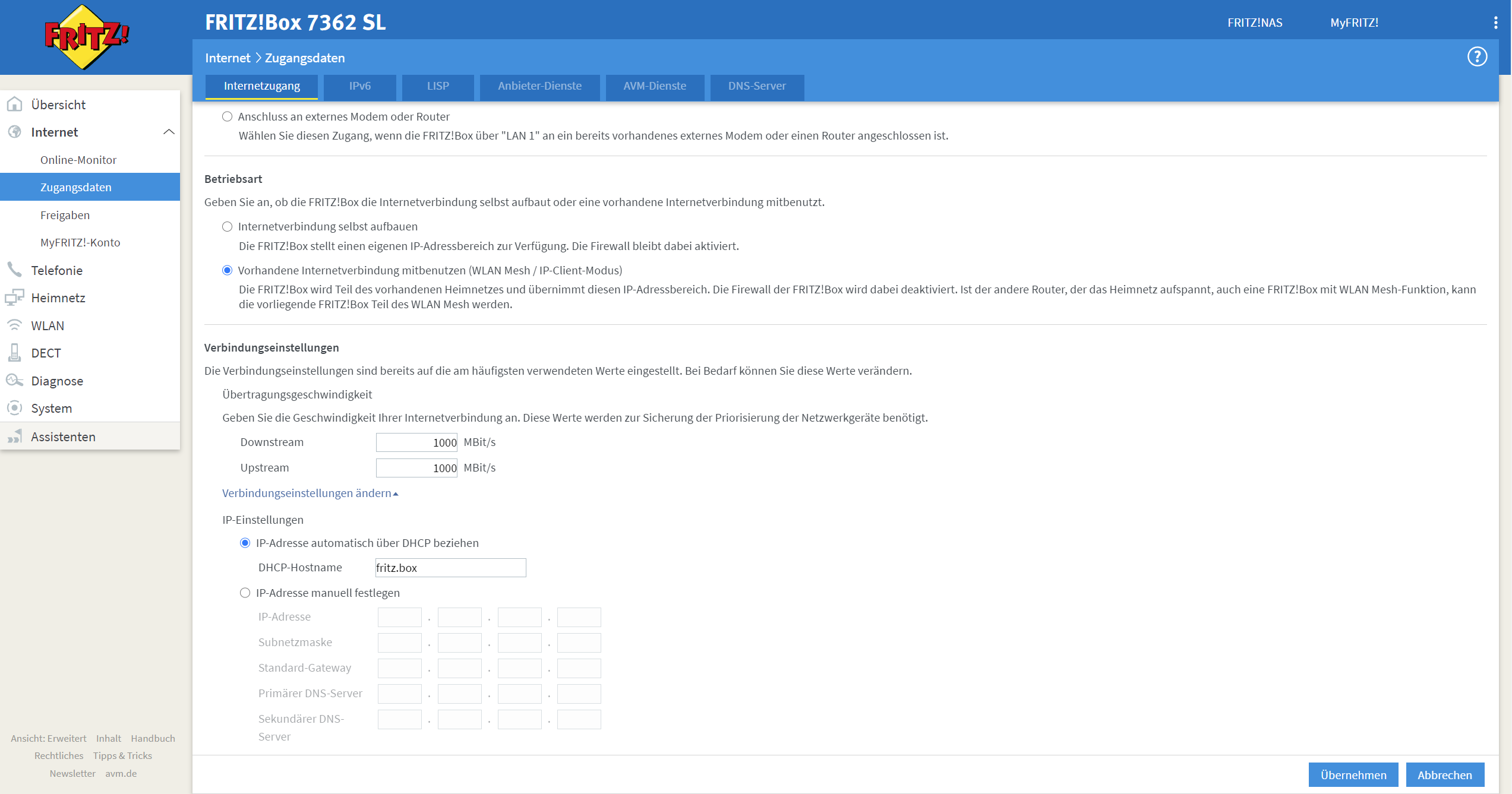Click the Heimnetz network icon
This screenshot has width=1512, height=794.
tap(15, 298)
